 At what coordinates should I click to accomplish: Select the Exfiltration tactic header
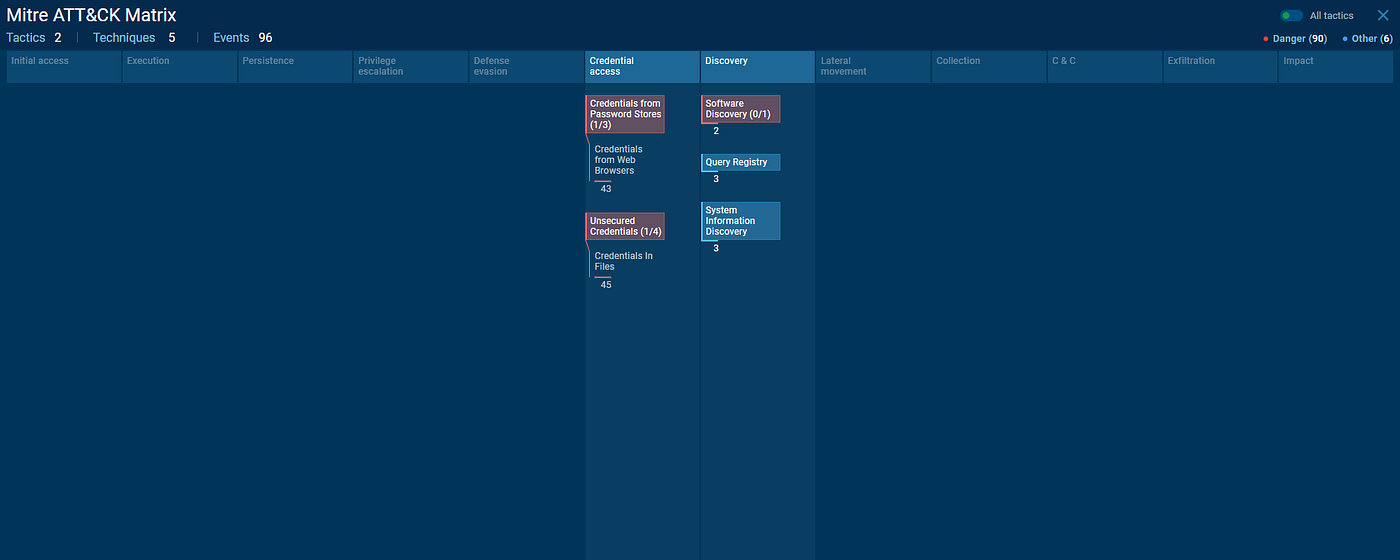pyautogui.click(x=1220, y=67)
